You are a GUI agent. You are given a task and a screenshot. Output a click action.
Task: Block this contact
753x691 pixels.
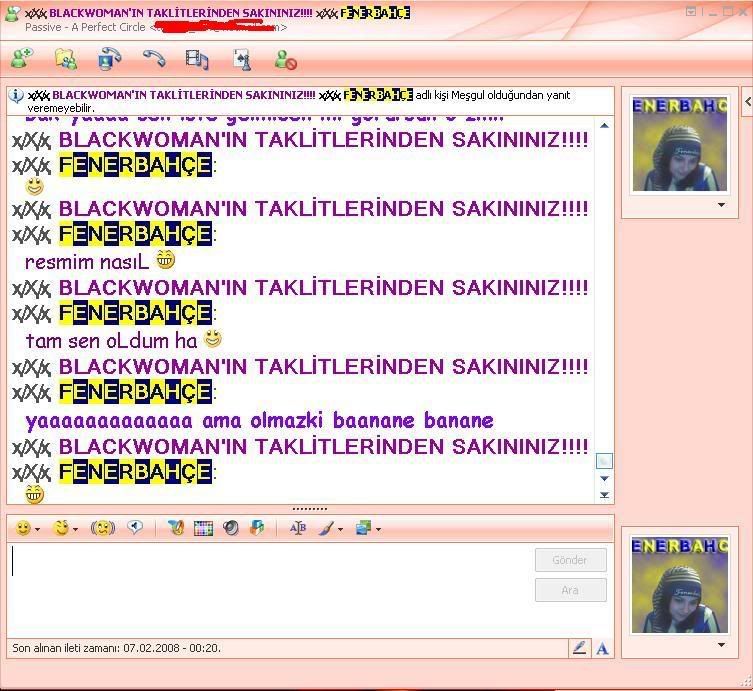[286, 60]
